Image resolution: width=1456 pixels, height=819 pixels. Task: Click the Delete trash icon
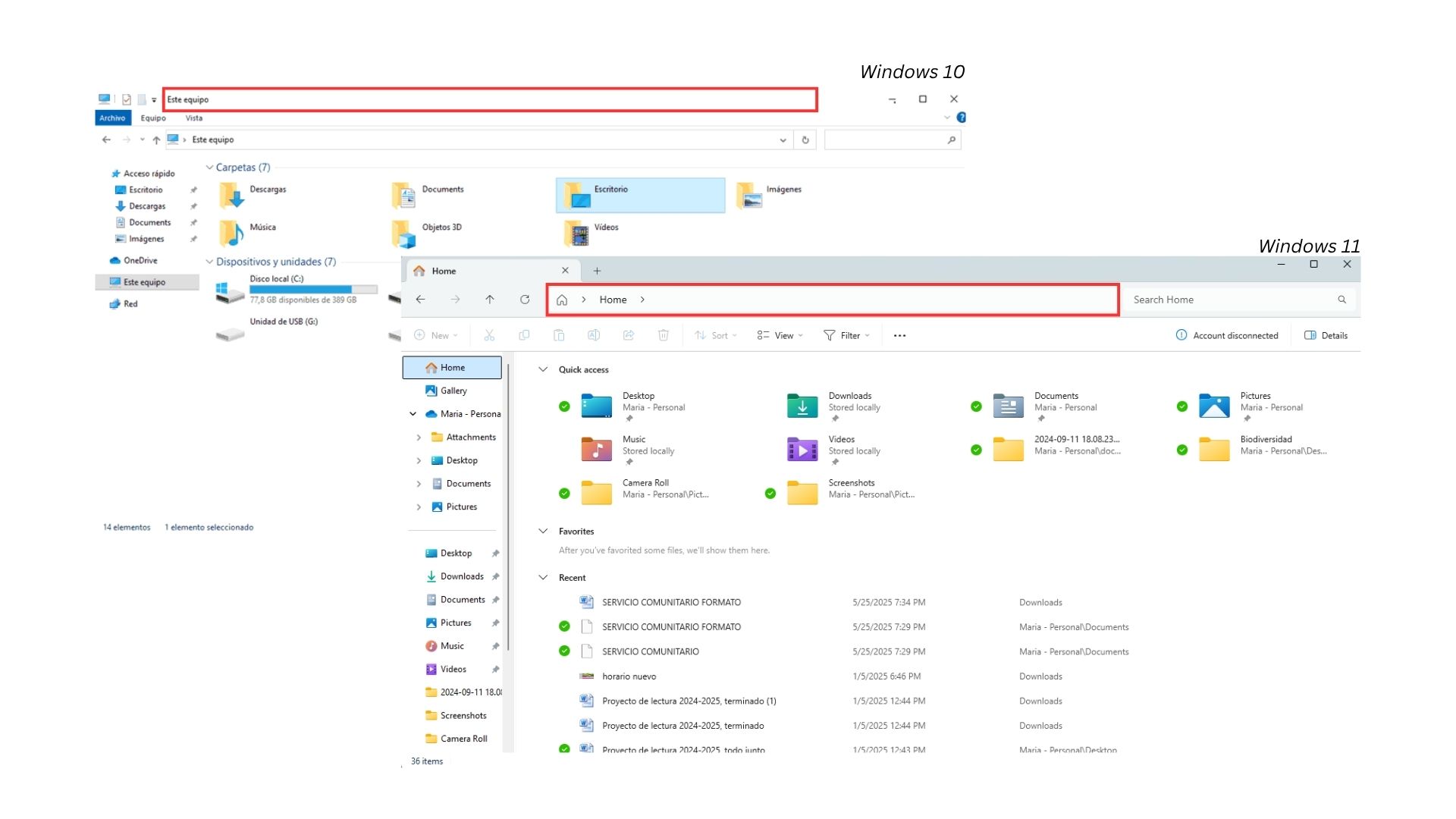click(x=664, y=335)
